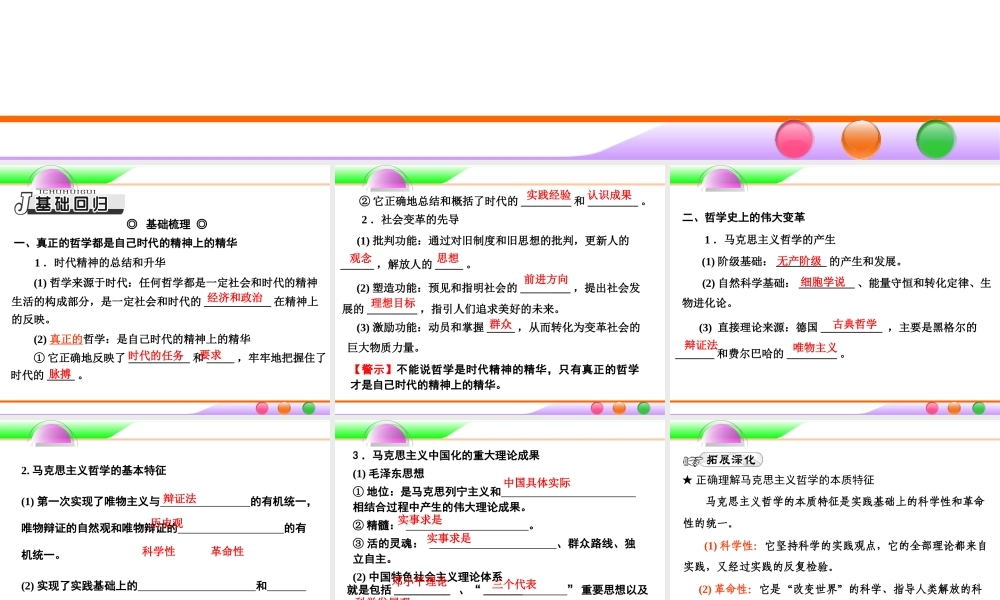Select heading 一、真正的哲学都是自己时代的精神上的精华
This screenshot has width=1000, height=600.
(125, 243)
